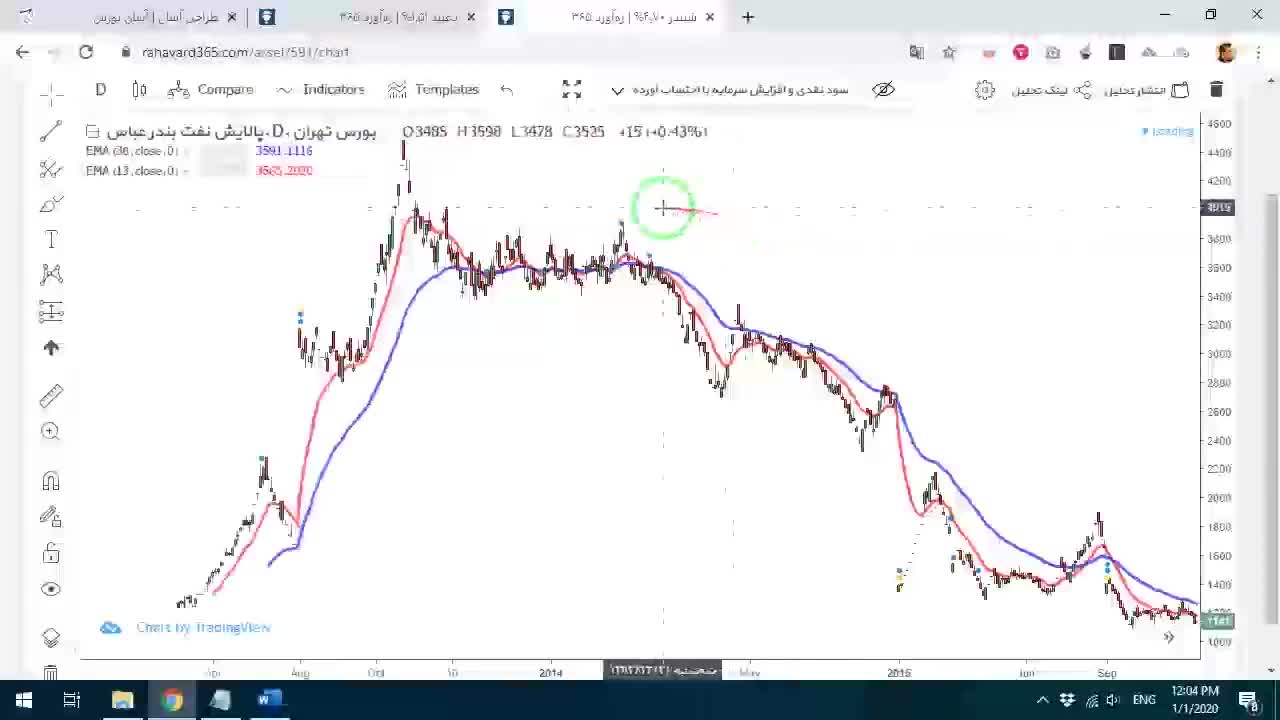Click the scroll to latest bar arrow
The image size is (1280, 720).
(1168, 637)
